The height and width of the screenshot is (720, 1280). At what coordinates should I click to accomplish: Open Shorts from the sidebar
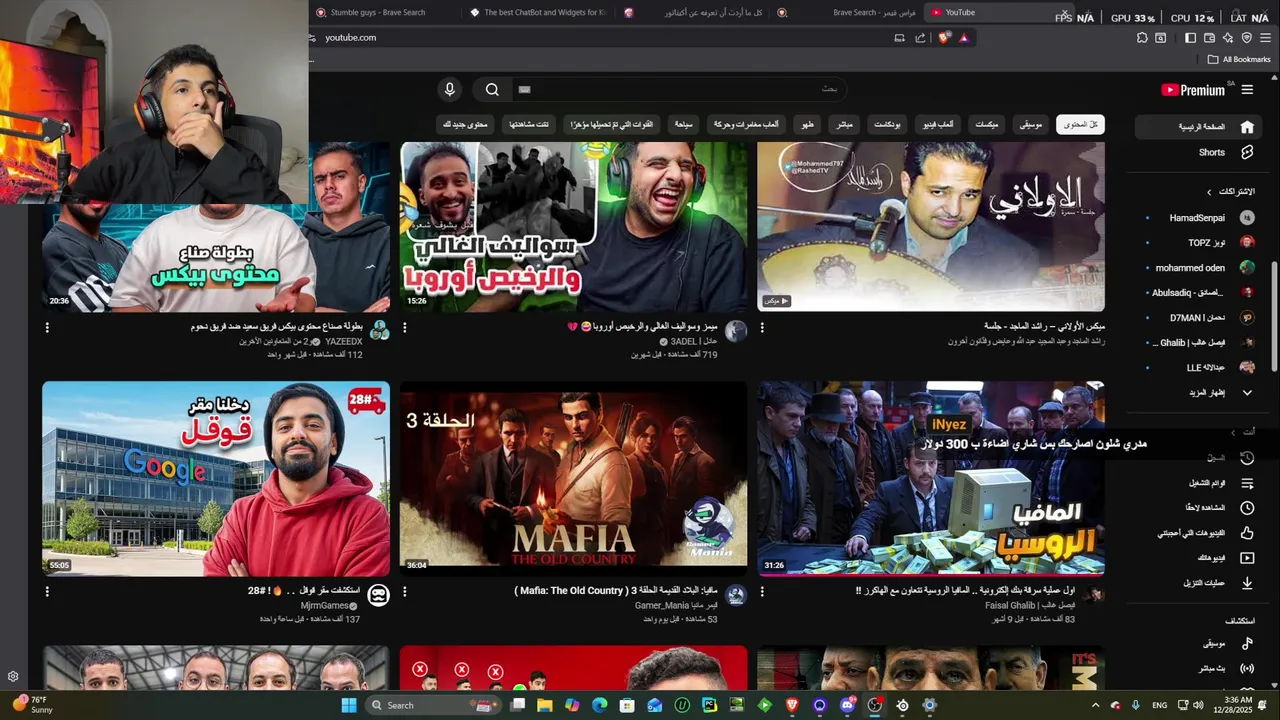coord(1200,152)
